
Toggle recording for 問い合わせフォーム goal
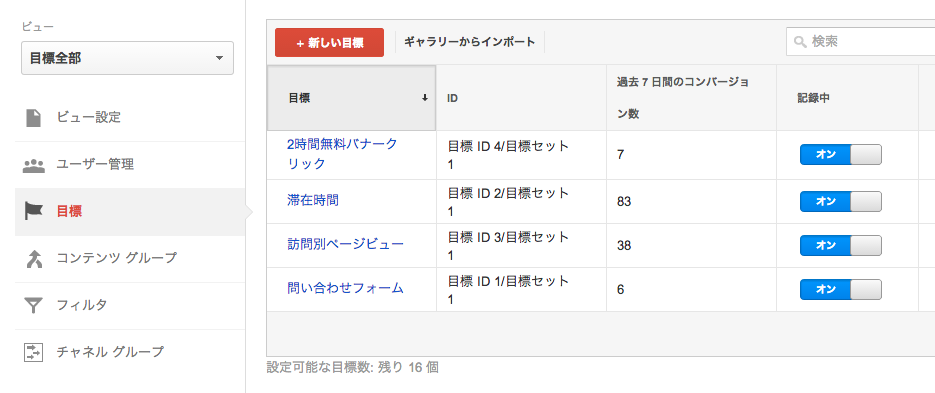(840, 289)
